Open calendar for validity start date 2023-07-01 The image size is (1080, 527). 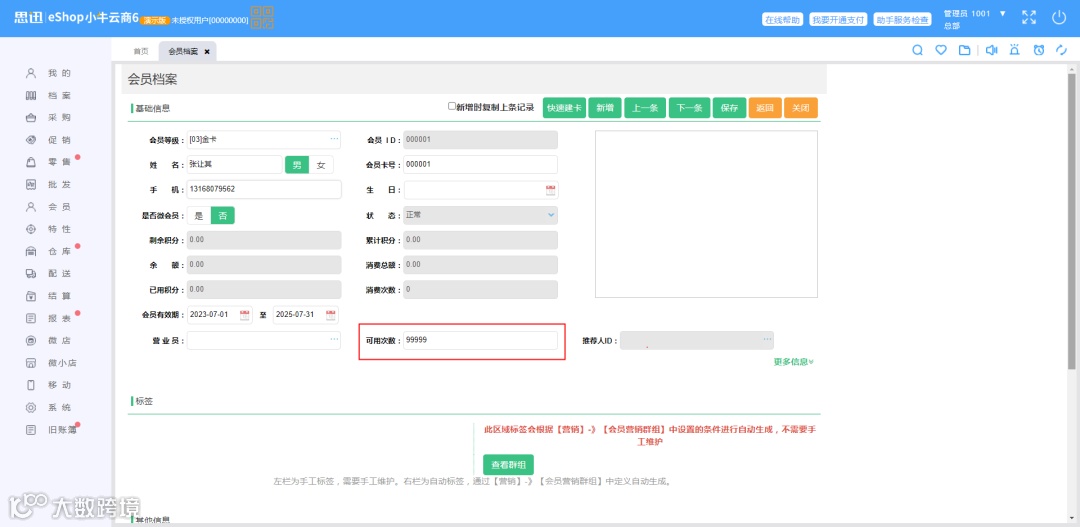245,315
